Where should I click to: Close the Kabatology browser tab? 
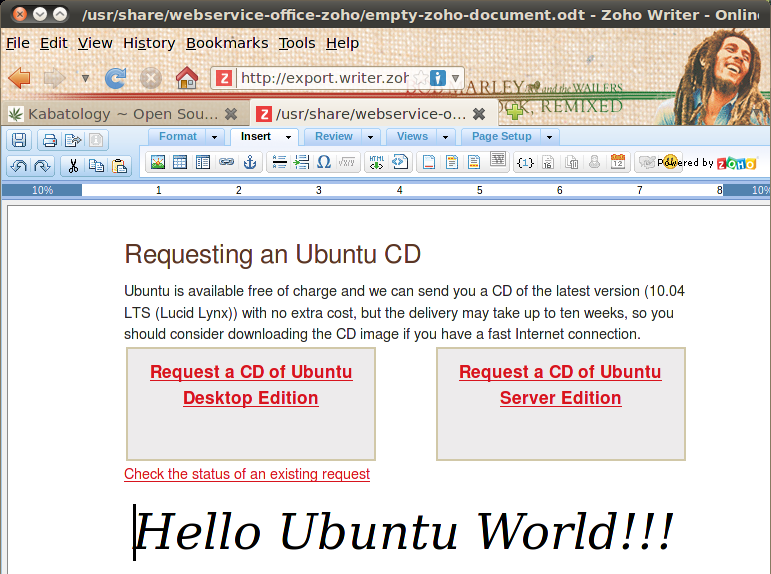pos(231,114)
